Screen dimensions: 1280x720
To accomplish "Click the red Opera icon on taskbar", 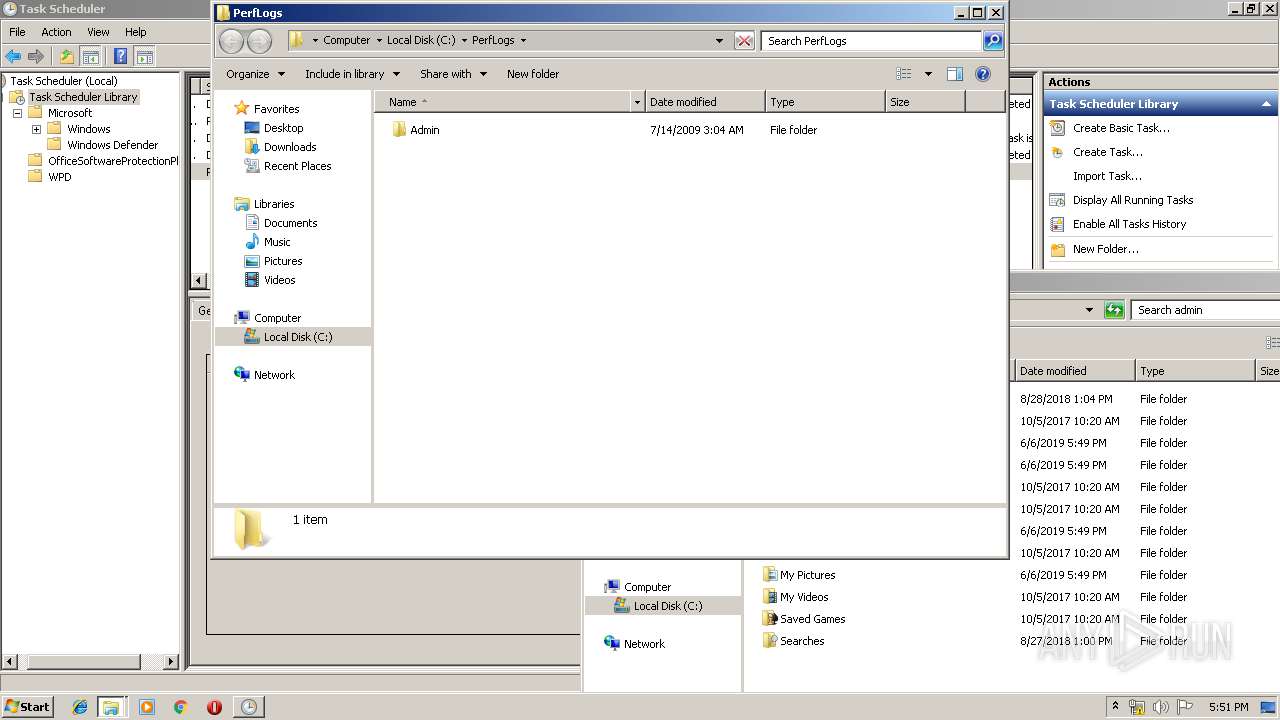I will point(214,707).
